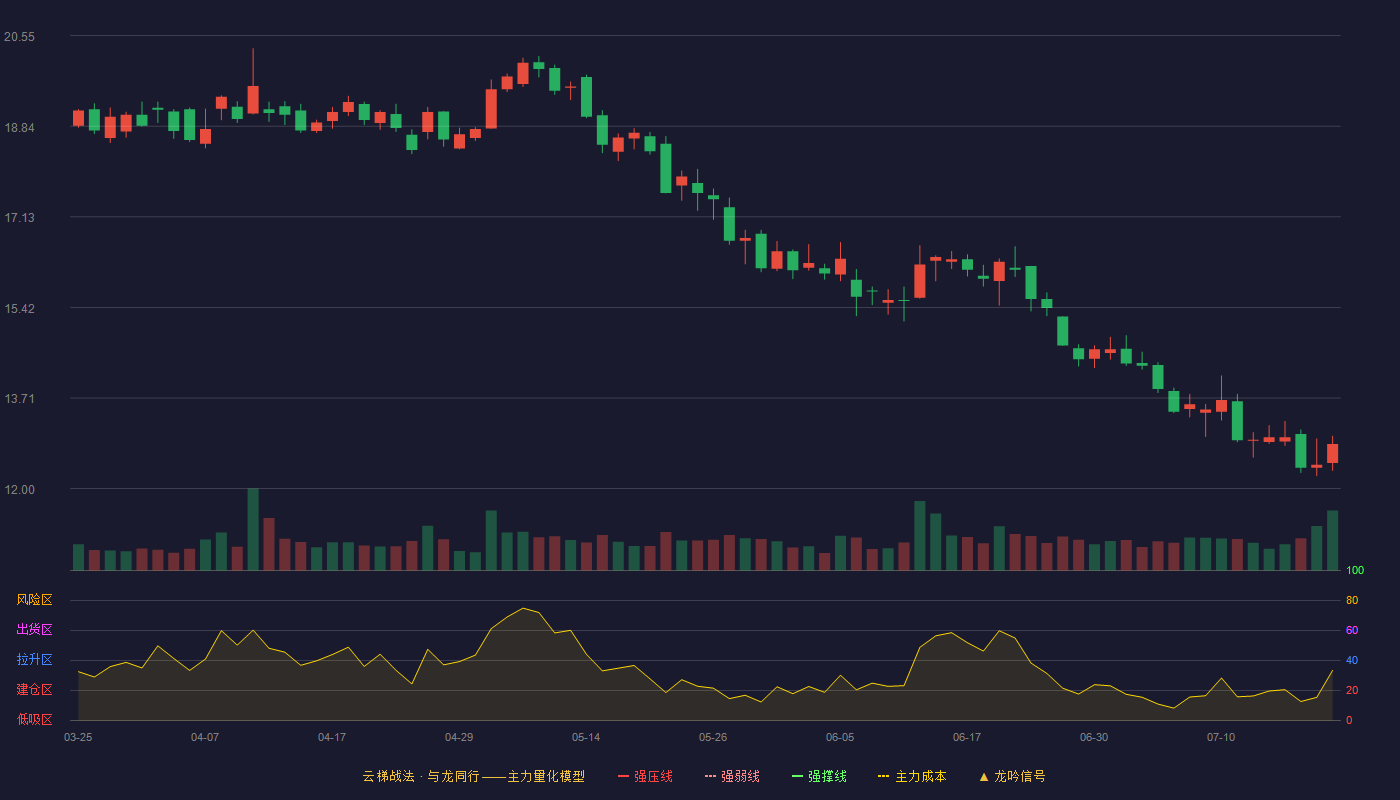The image size is (1400, 800).
Task: Click the 云梯战法 主力量化模型 legend title
Action: coord(474,776)
